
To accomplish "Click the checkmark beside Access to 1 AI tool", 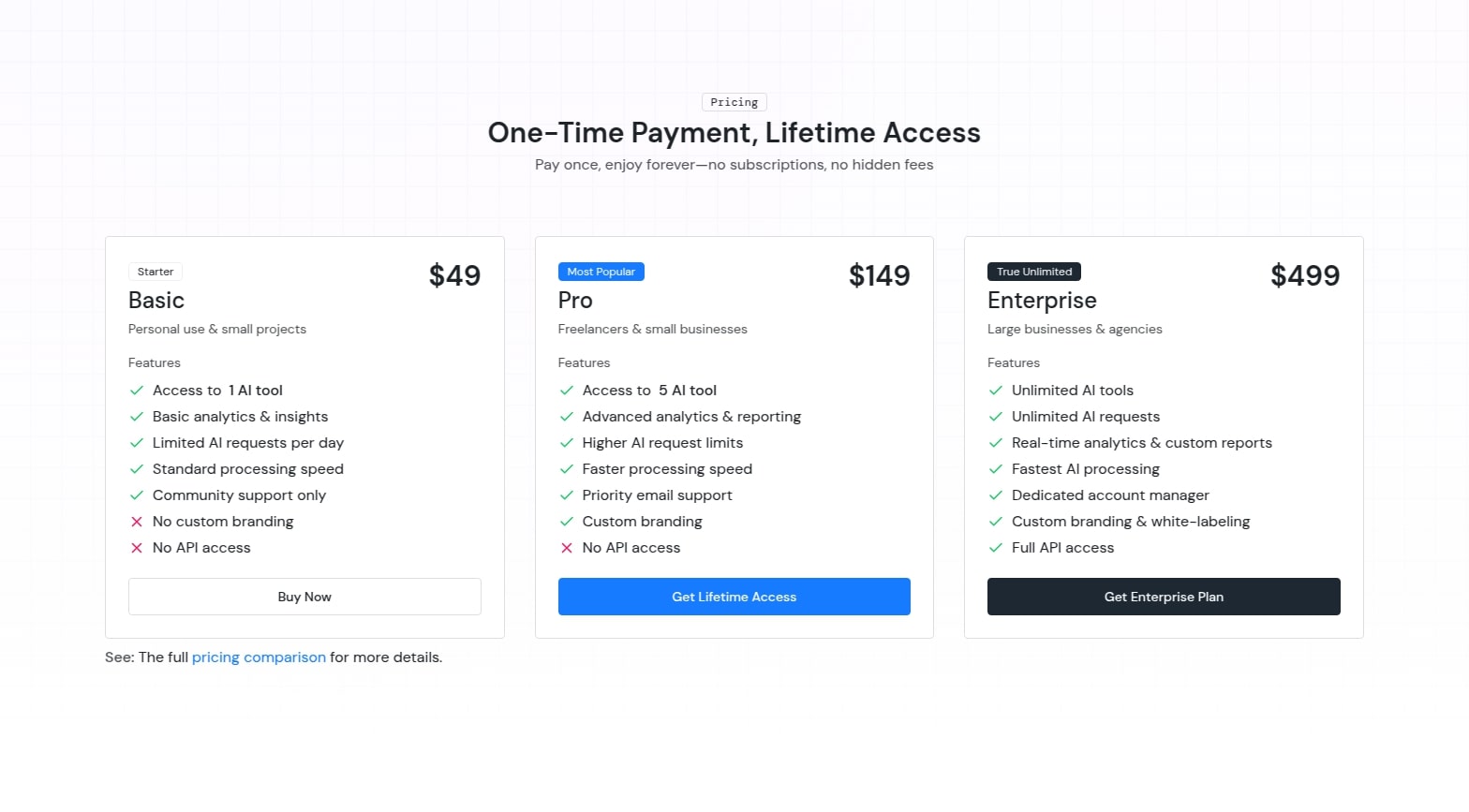I will tap(137, 391).
